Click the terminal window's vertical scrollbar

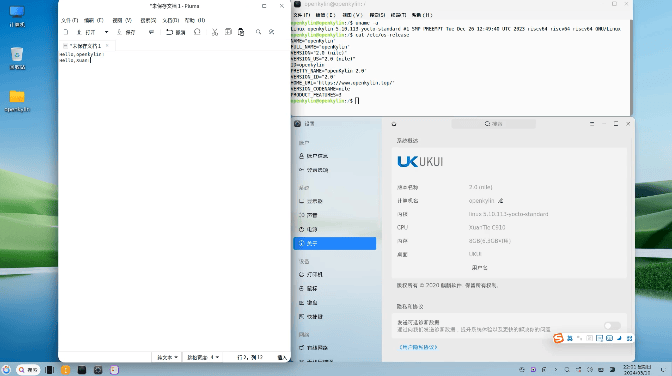point(631,67)
